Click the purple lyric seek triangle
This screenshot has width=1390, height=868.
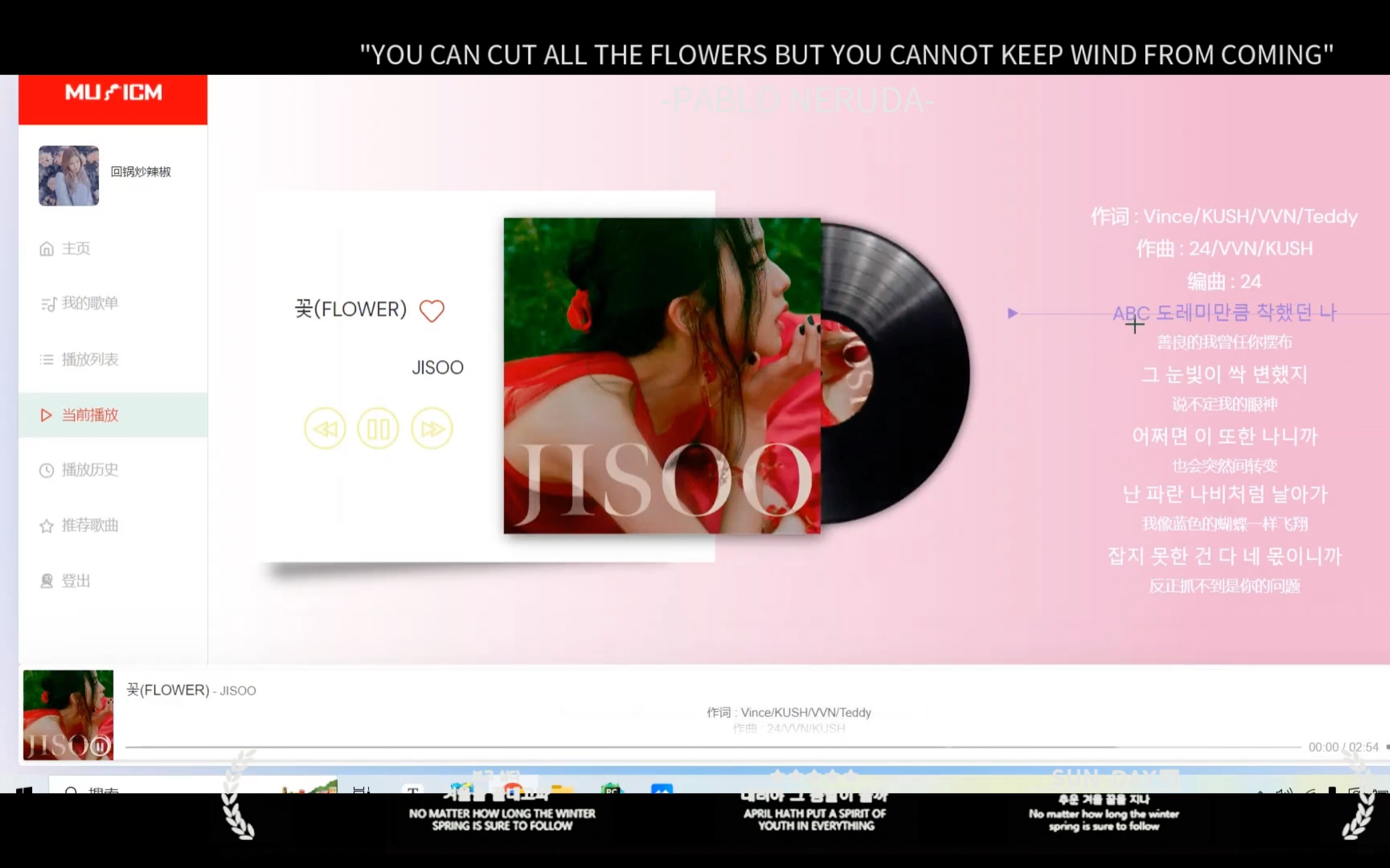tap(1013, 313)
